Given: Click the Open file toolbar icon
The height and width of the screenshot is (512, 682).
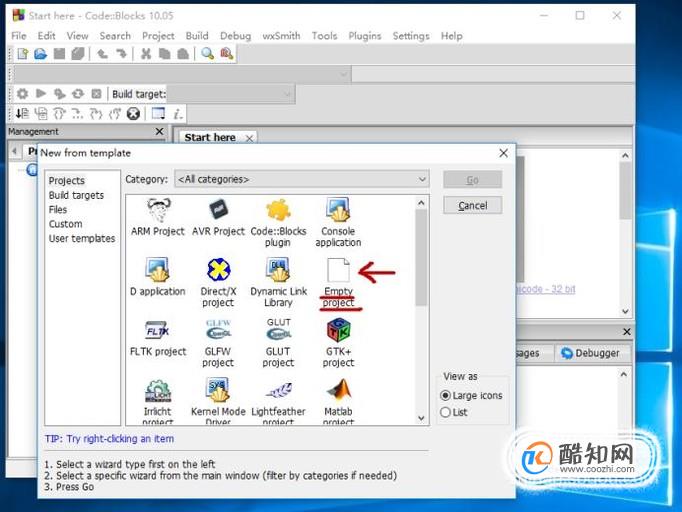Looking at the screenshot, I should coord(40,54).
